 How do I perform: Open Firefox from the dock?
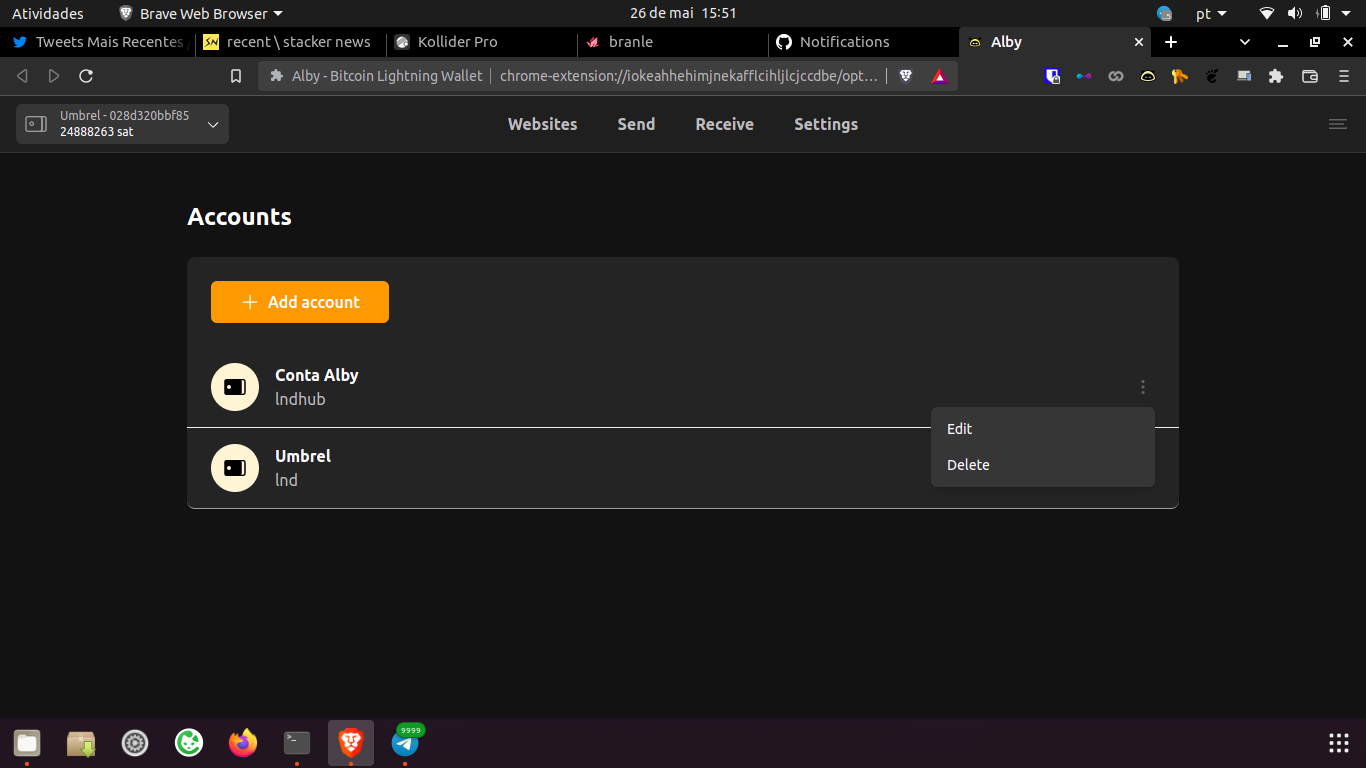click(242, 744)
